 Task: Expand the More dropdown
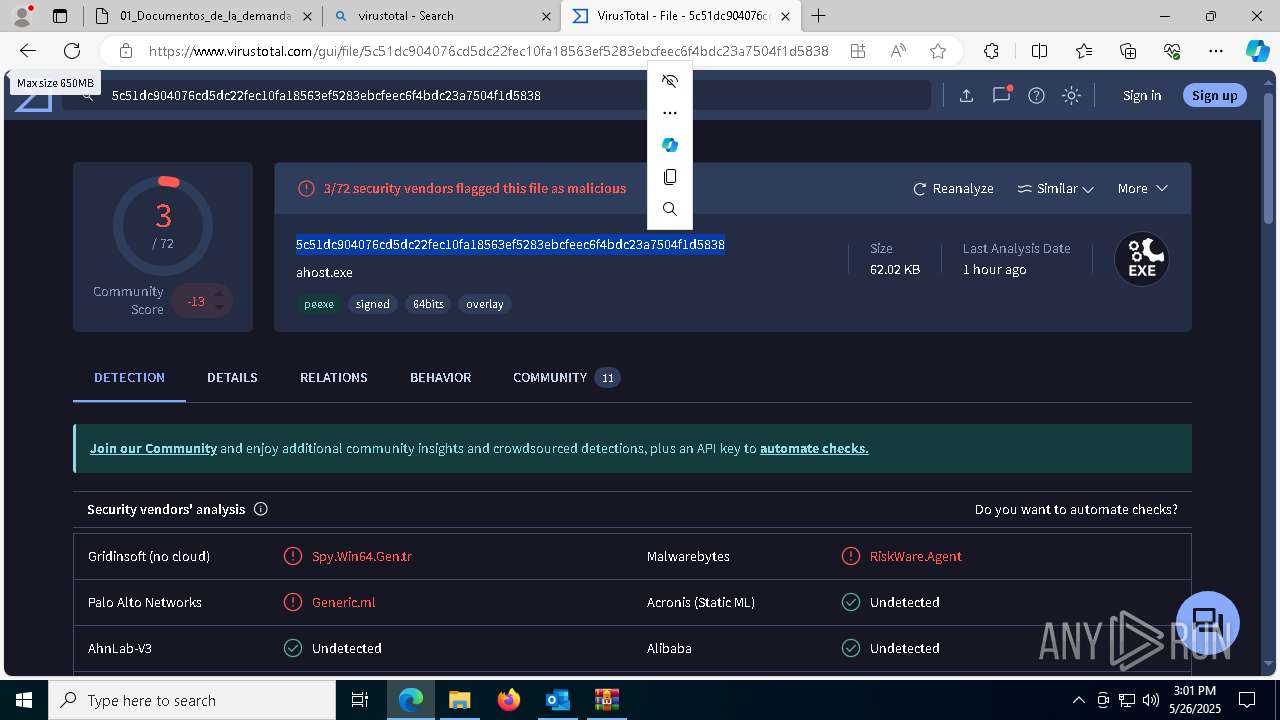click(x=1142, y=188)
